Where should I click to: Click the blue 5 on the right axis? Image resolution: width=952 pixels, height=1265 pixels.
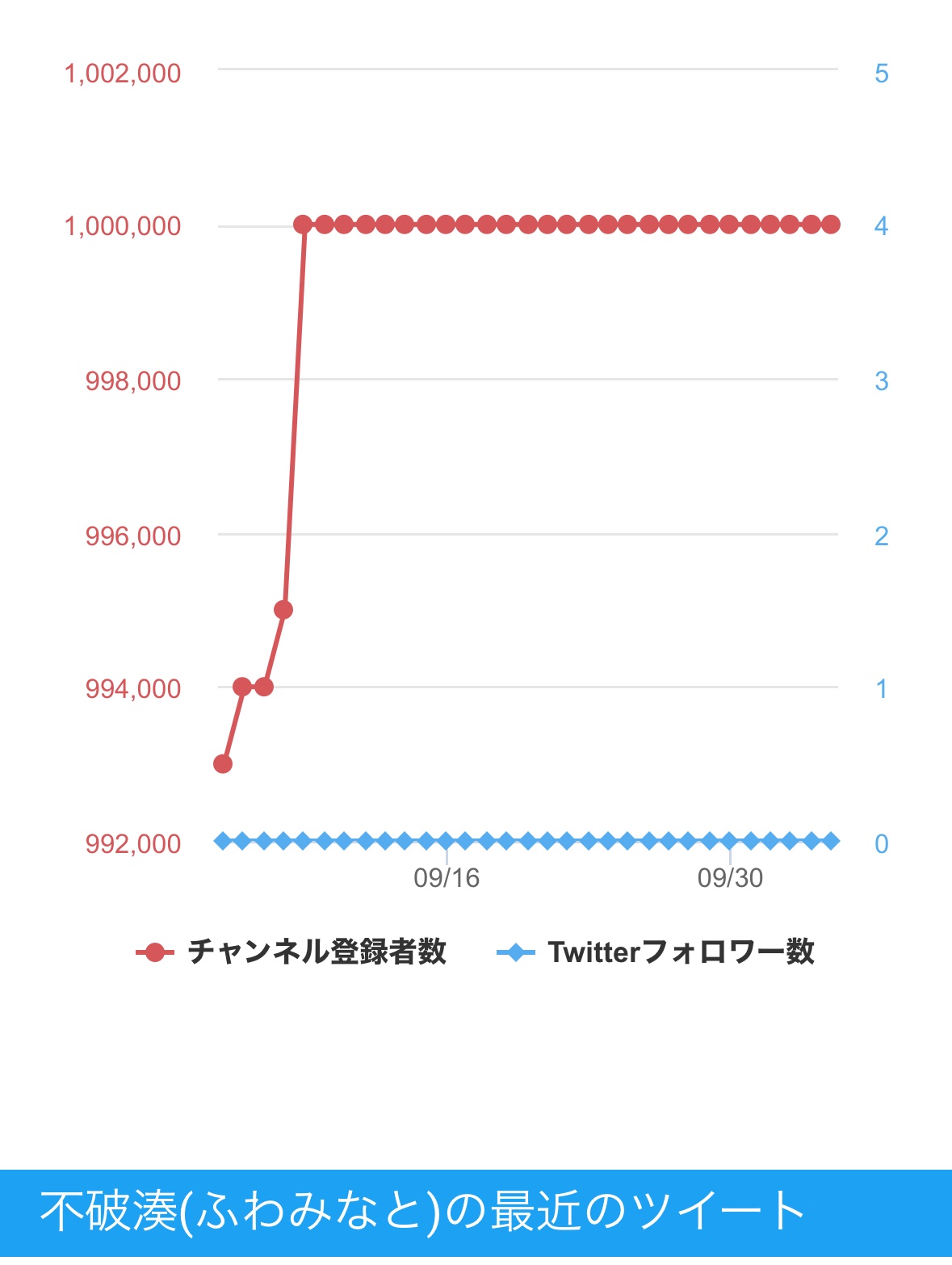click(x=881, y=74)
